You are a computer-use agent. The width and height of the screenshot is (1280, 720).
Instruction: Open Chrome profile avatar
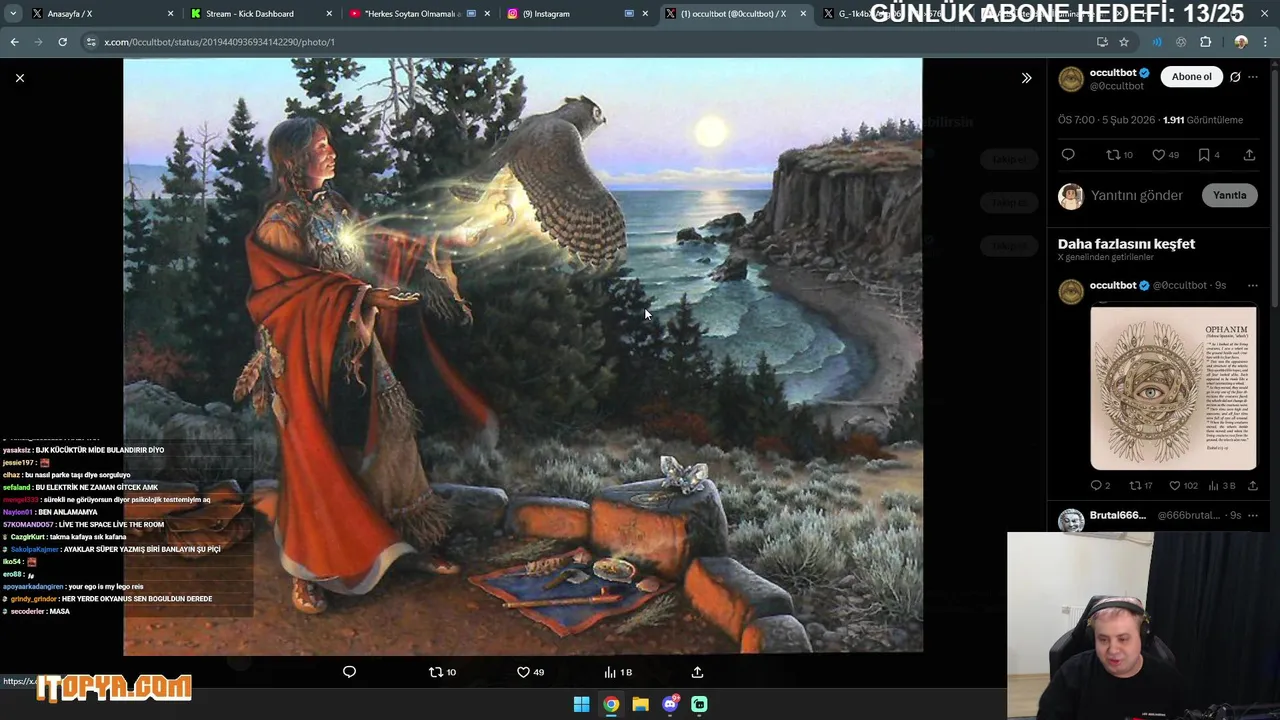click(1241, 42)
